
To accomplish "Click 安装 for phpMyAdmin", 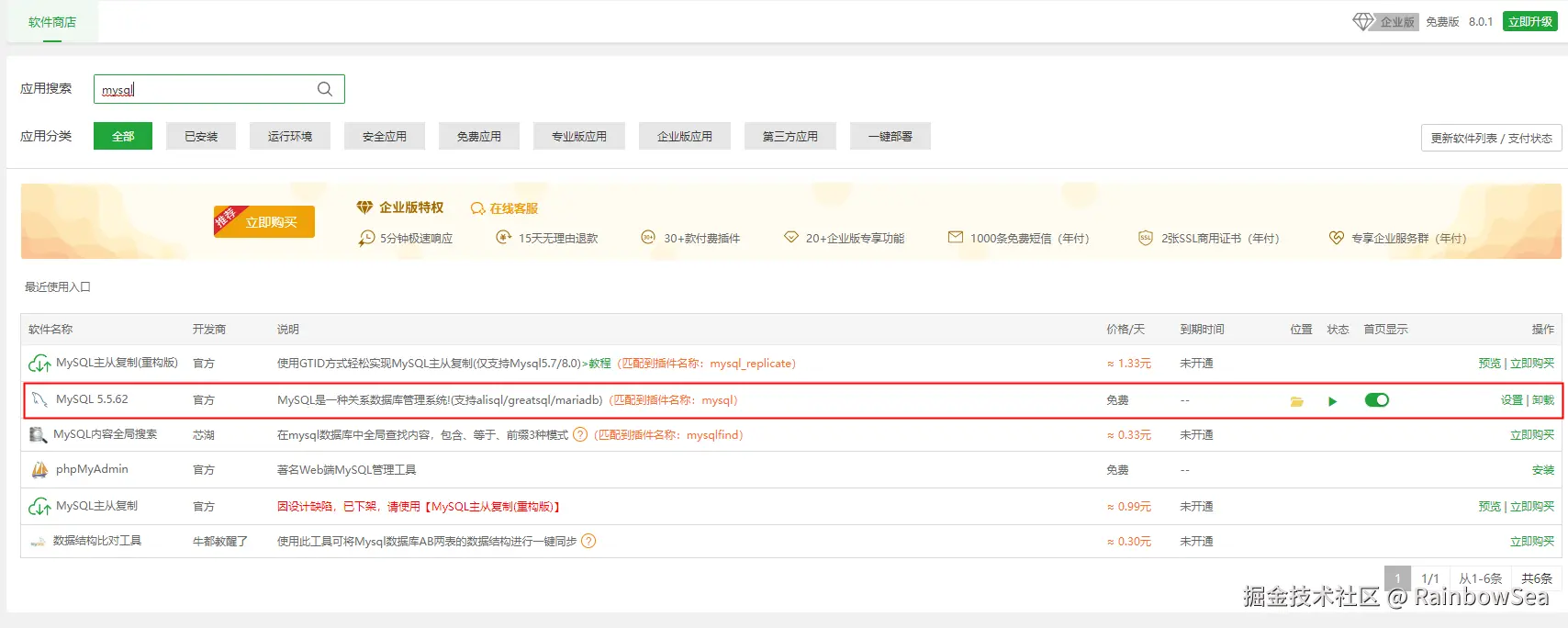I will (x=1543, y=470).
